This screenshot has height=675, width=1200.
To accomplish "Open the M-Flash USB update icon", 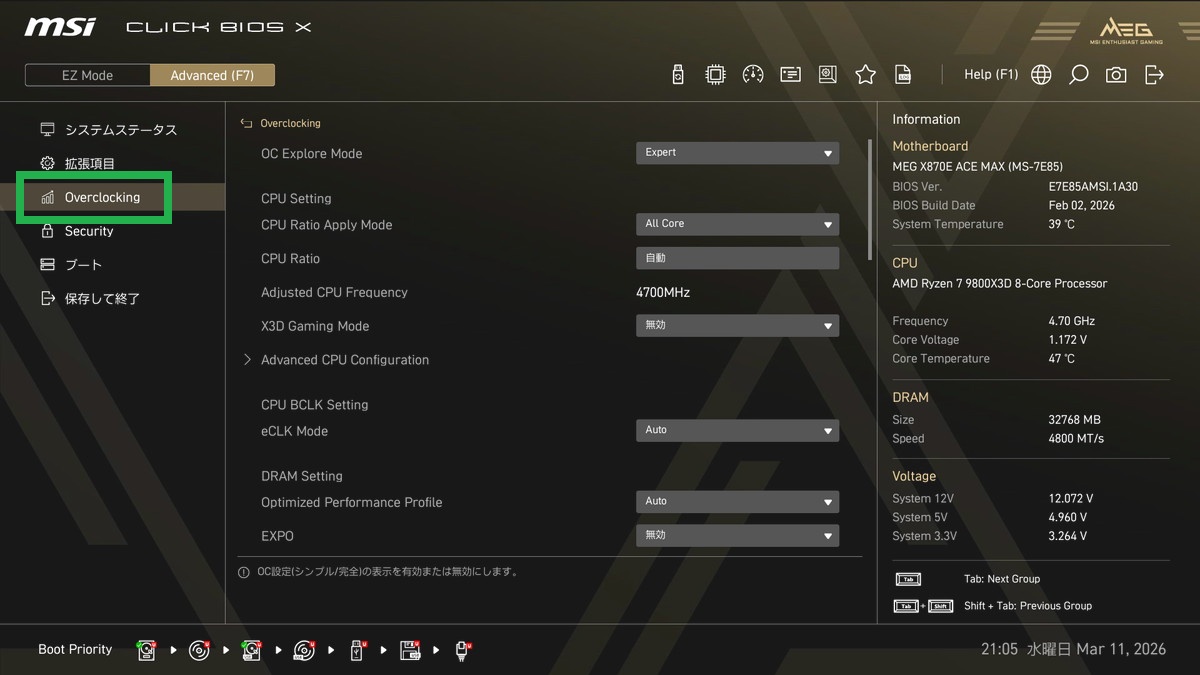I will click(678, 75).
